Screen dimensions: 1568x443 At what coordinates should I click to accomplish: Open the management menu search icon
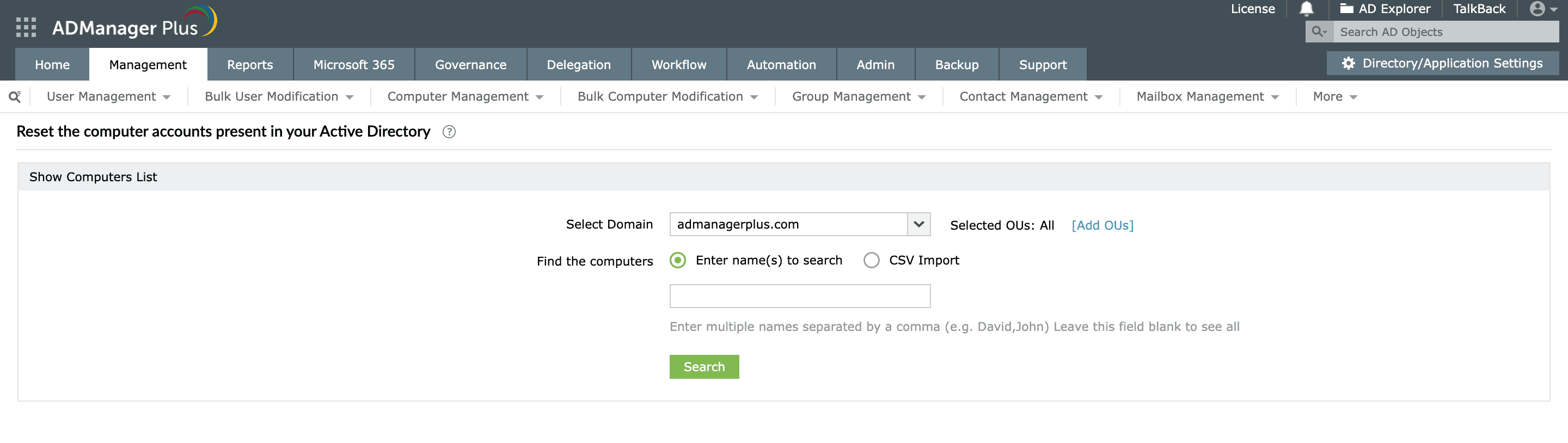coord(15,97)
